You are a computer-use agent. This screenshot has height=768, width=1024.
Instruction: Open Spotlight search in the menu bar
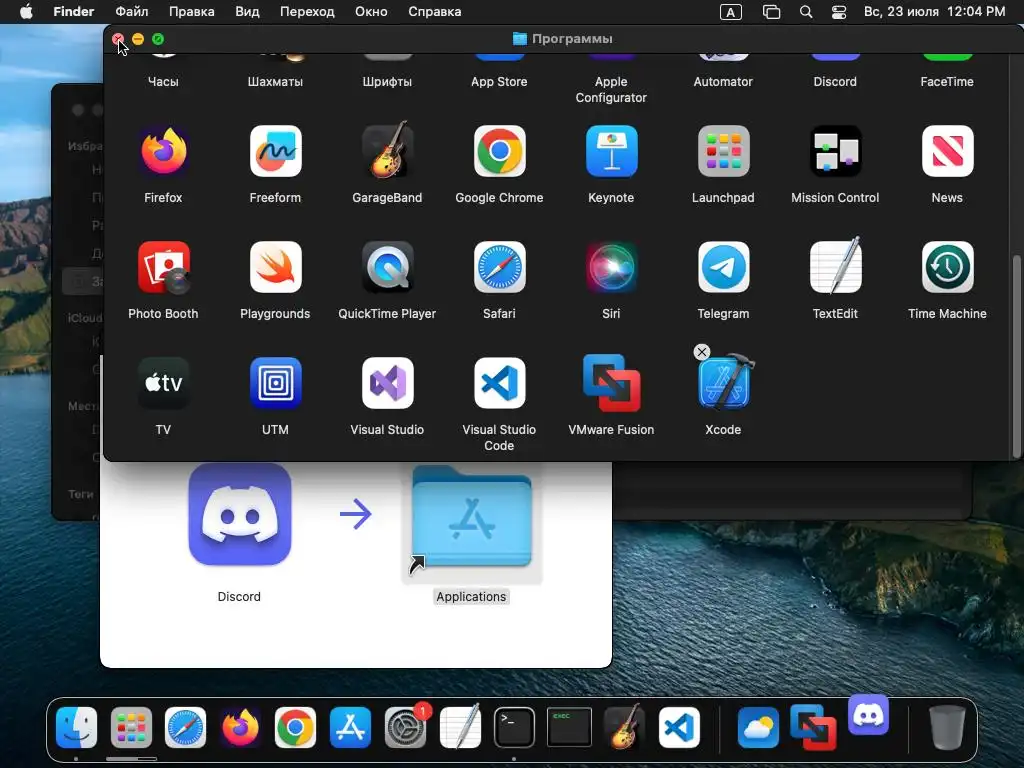tap(806, 12)
